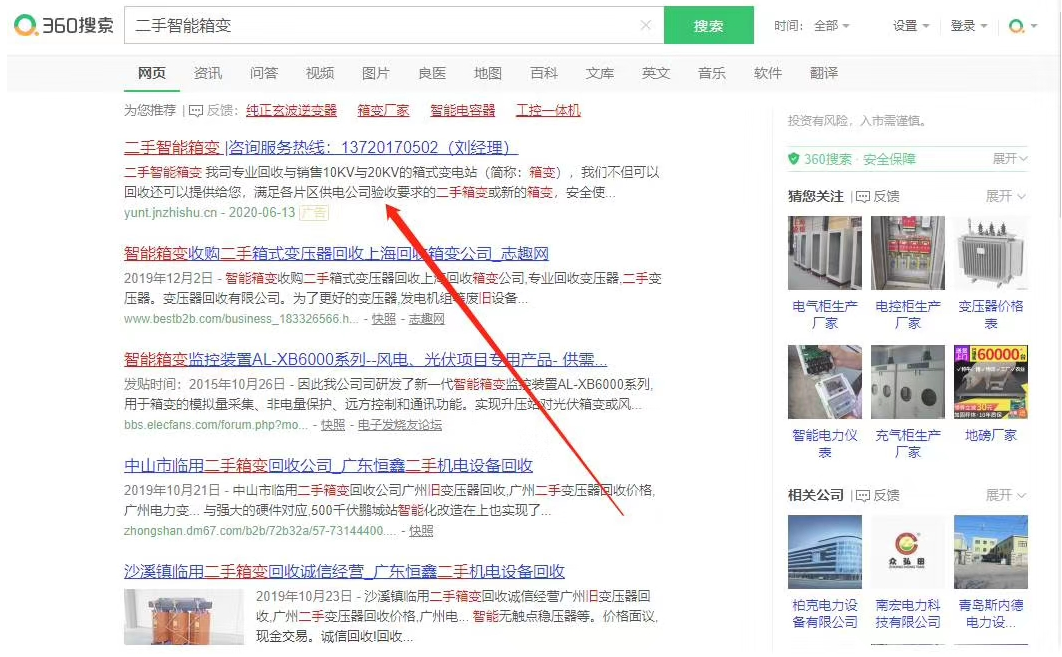Select the 网页 tab
Screen dimensions: 1062x657
pyautogui.click(x=152, y=73)
